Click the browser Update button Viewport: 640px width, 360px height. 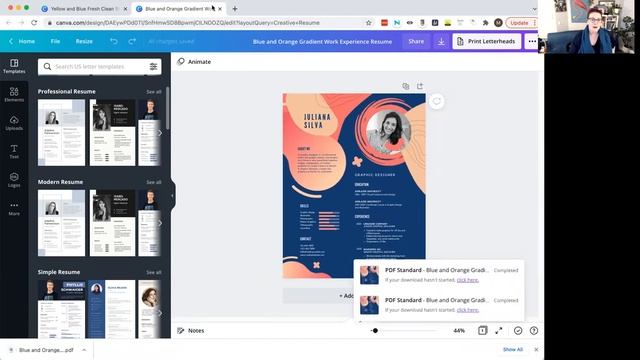pyautogui.click(x=519, y=23)
